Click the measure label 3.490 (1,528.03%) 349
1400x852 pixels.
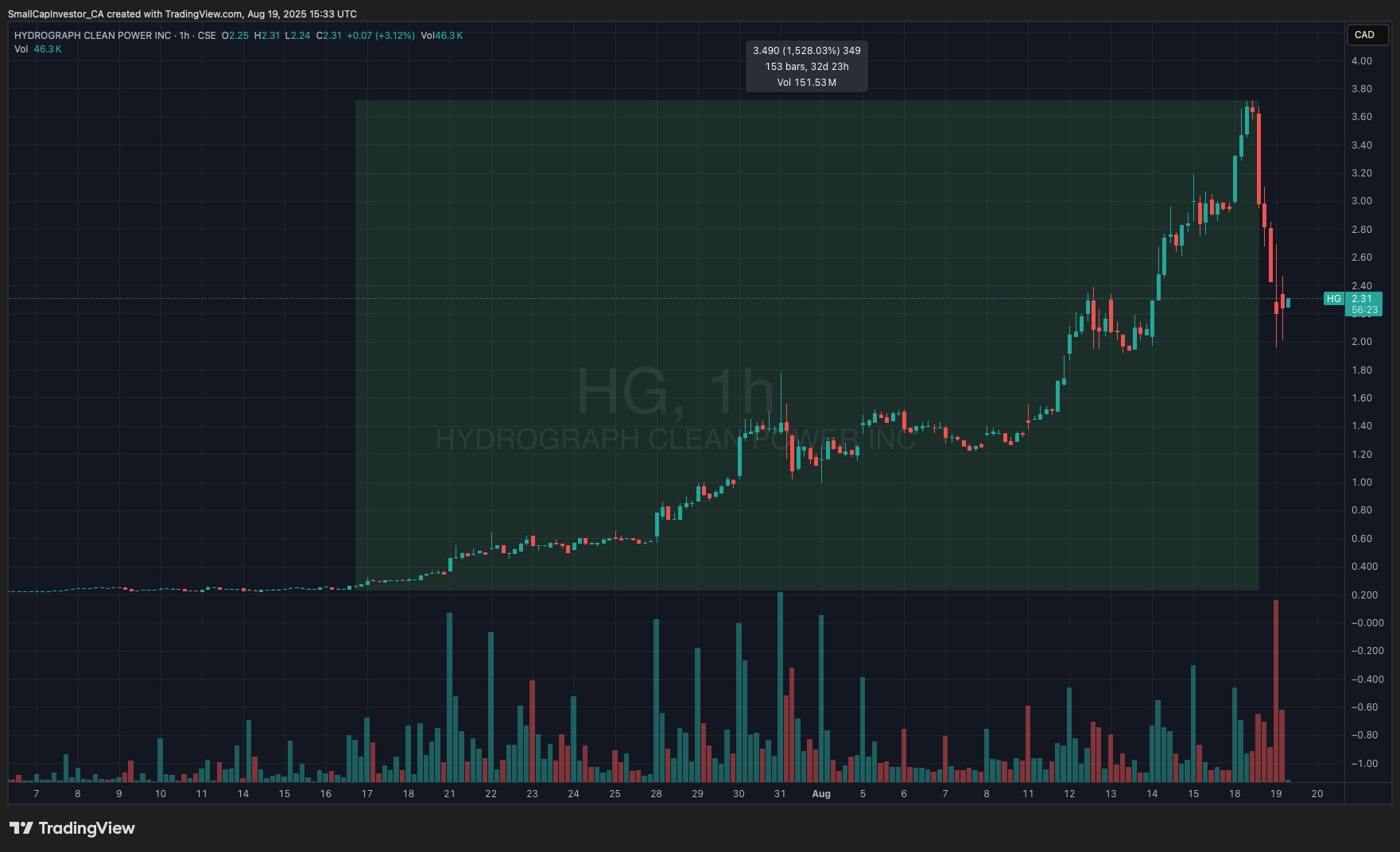point(807,51)
